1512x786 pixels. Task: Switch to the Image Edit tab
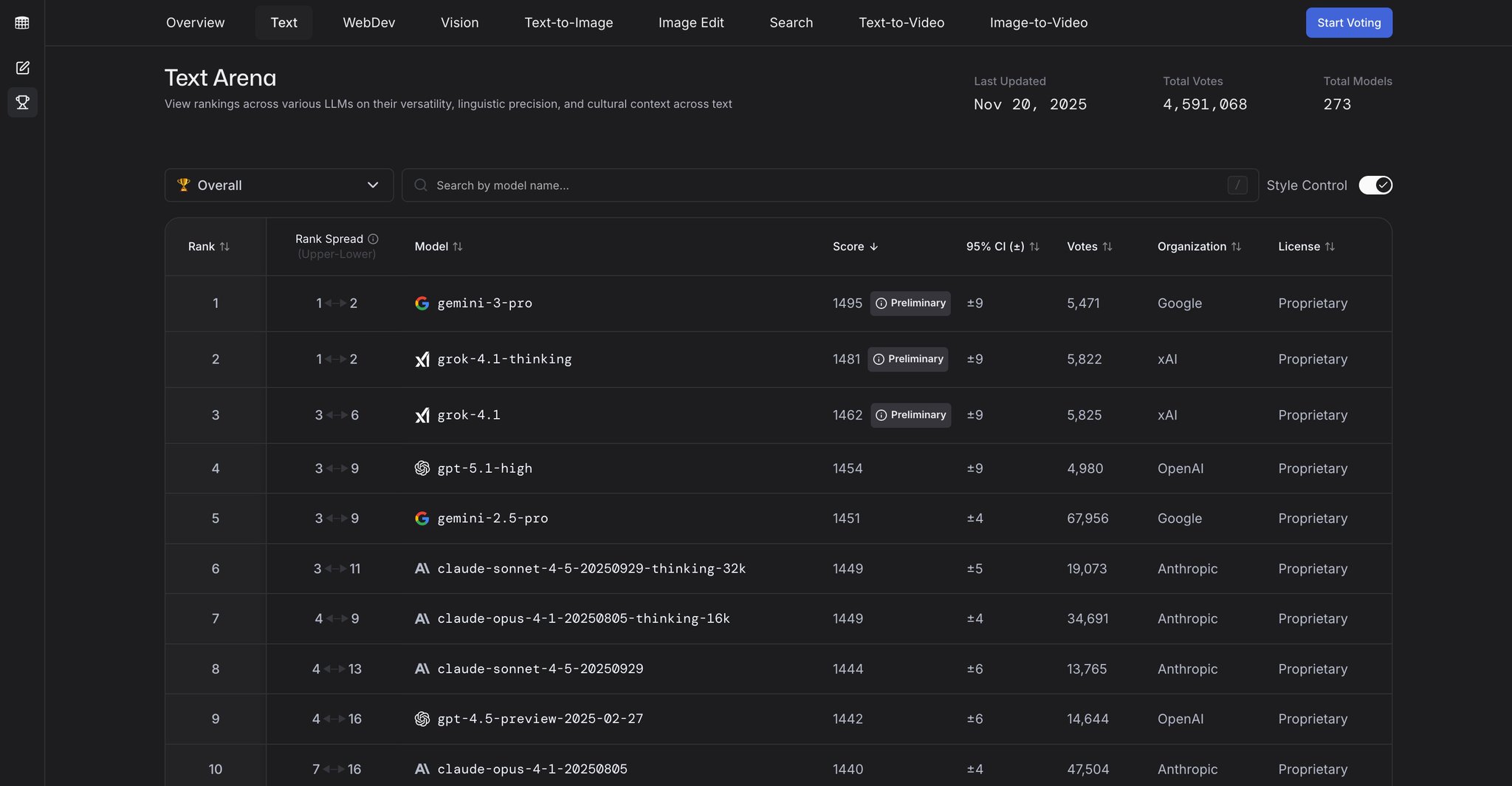691,23
